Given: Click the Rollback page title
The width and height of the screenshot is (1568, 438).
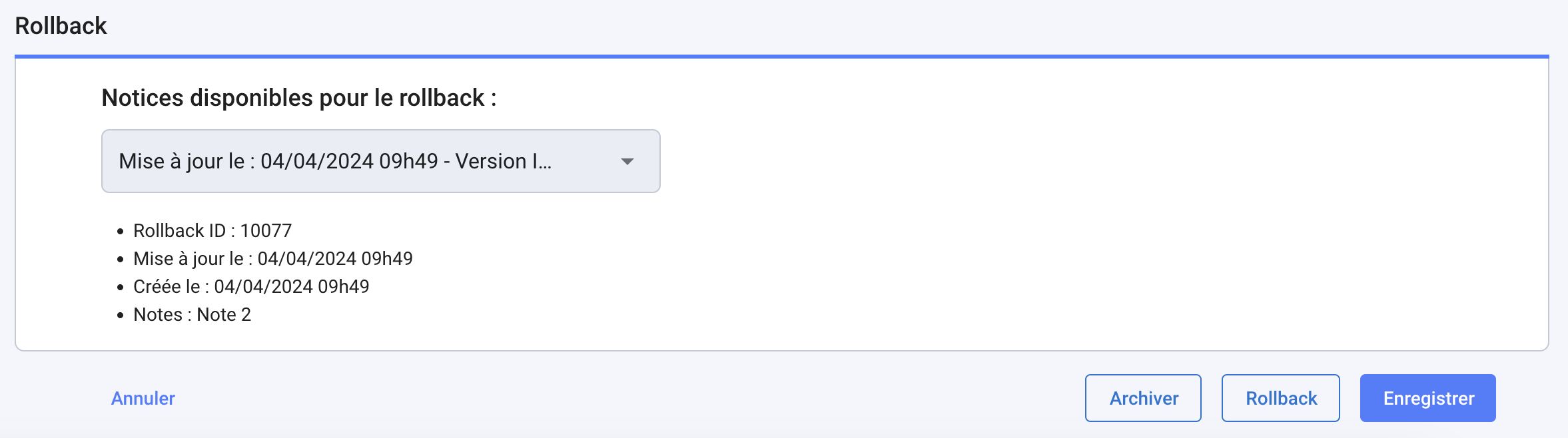Looking at the screenshot, I should pos(61,26).
